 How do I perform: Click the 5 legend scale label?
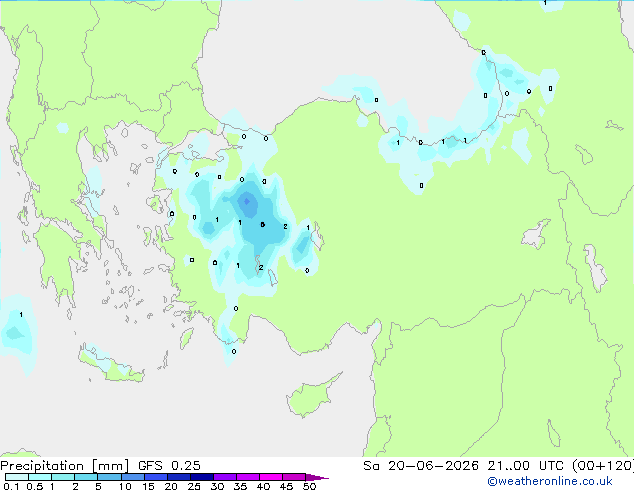tap(98, 486)
